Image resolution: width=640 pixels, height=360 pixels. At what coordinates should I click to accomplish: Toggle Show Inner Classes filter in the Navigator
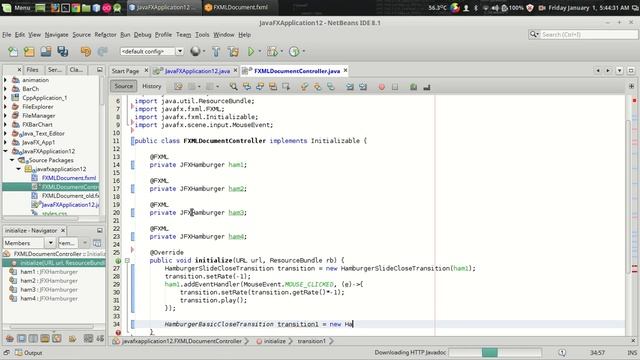(x=57, y=338)
